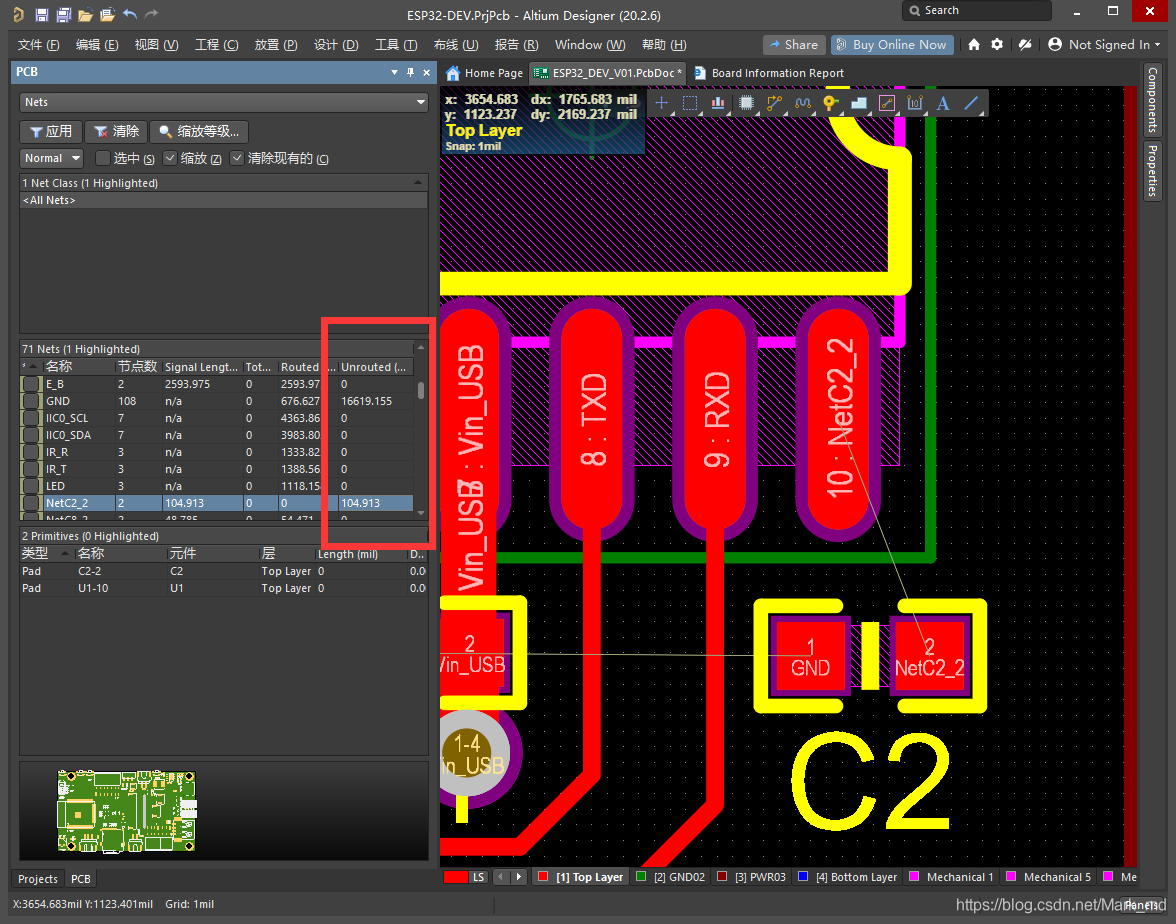Redo the last undone action
The image size is (1176, 924).
pyautogui.click(x=152, y=14)
